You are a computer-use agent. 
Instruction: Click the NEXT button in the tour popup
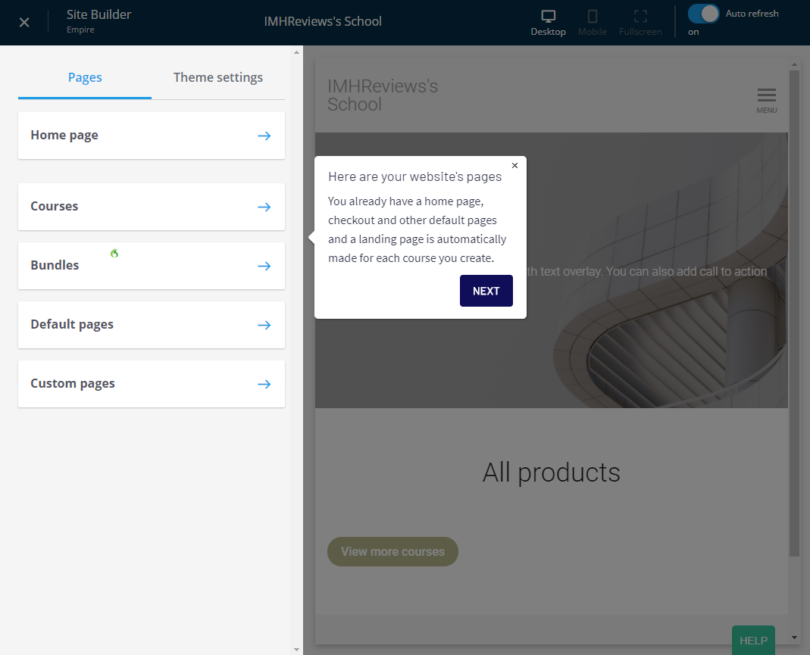click(486, 290)
